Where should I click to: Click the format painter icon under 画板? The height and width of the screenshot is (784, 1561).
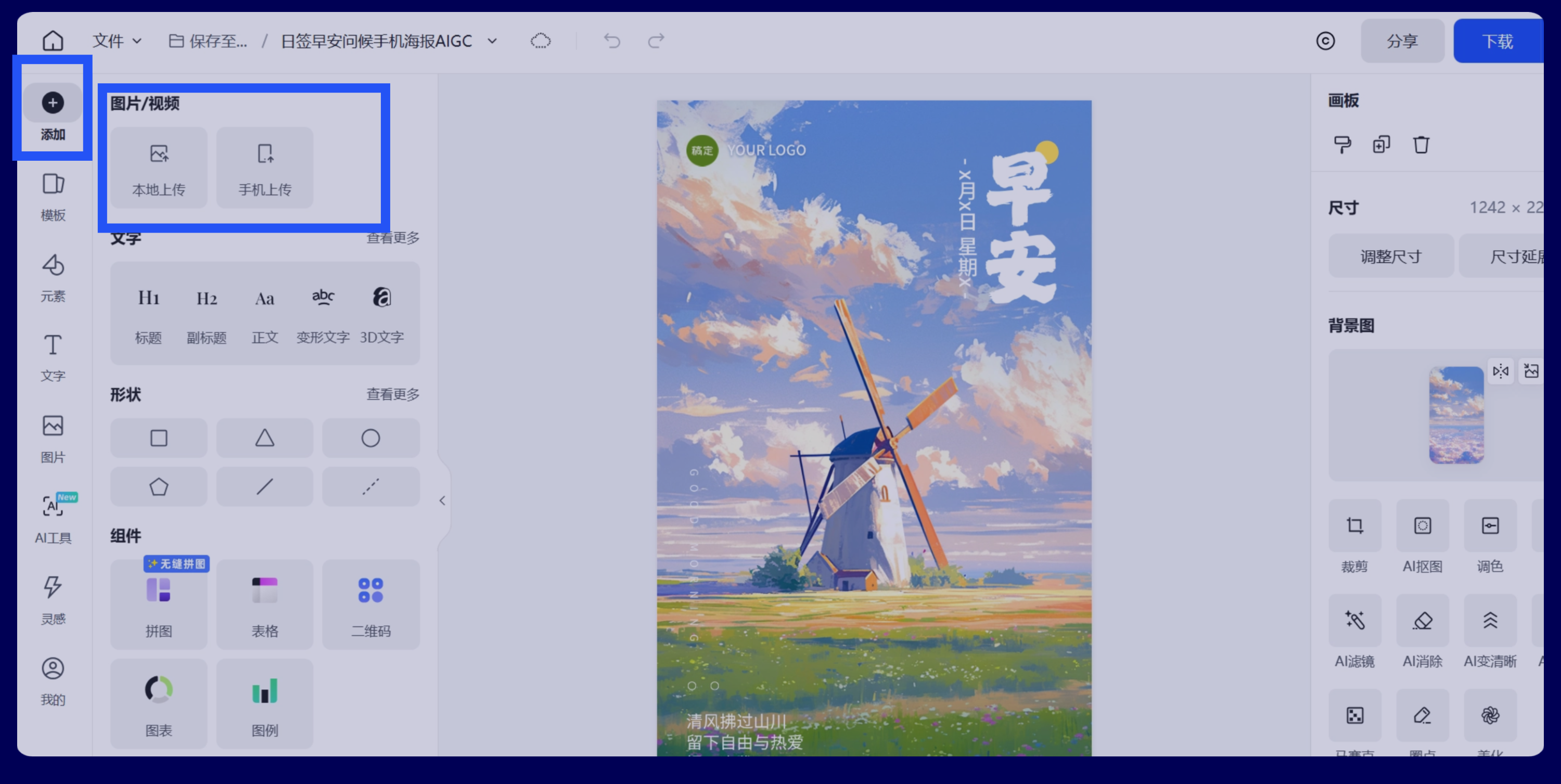coord(1342,145)
